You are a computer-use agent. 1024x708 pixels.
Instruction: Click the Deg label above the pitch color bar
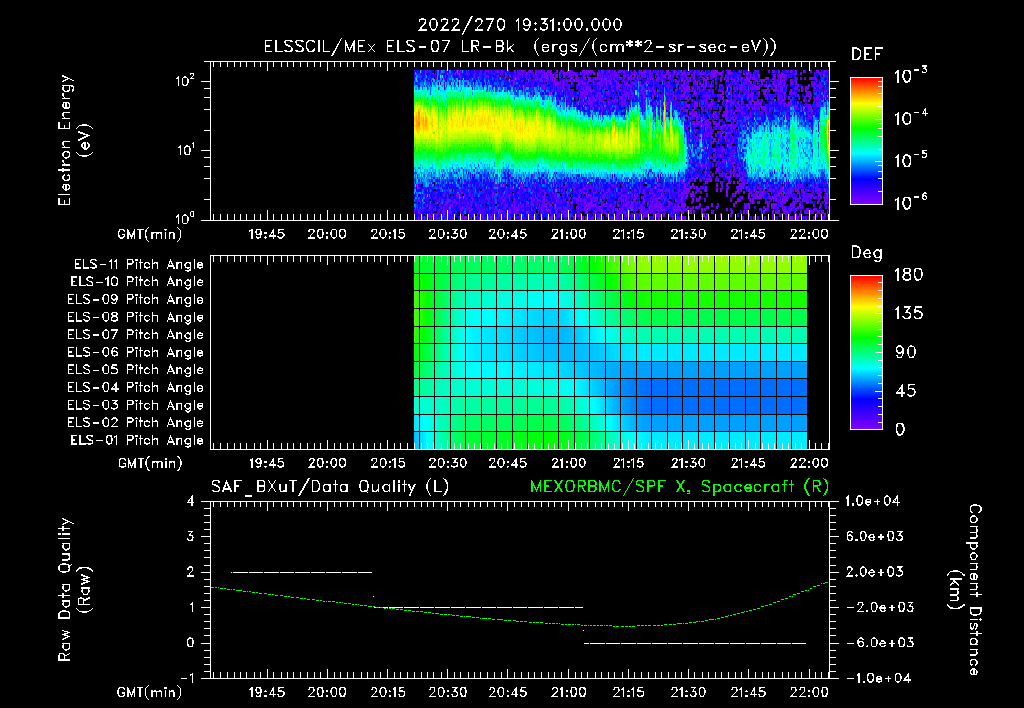click(867, 253)
